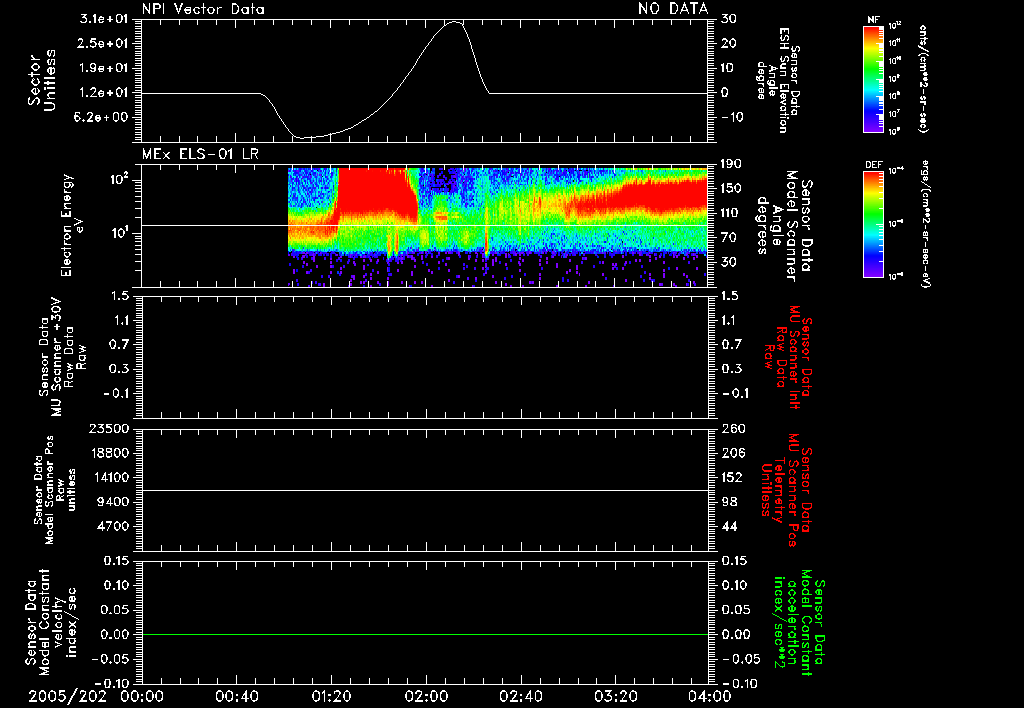Image resolution: width=1024 pixels, height=708 pixels.
Task: Click the peak of the sun elevation curve
Action: coord(455,22)
